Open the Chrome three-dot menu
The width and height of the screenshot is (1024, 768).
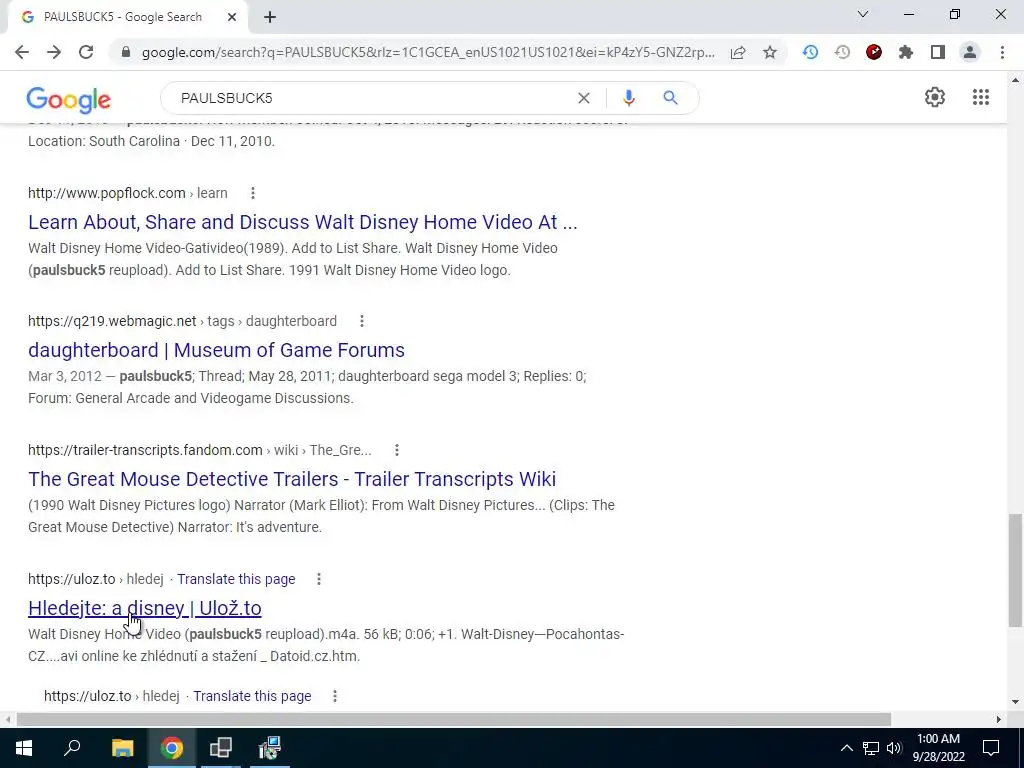pos(1002,52)
